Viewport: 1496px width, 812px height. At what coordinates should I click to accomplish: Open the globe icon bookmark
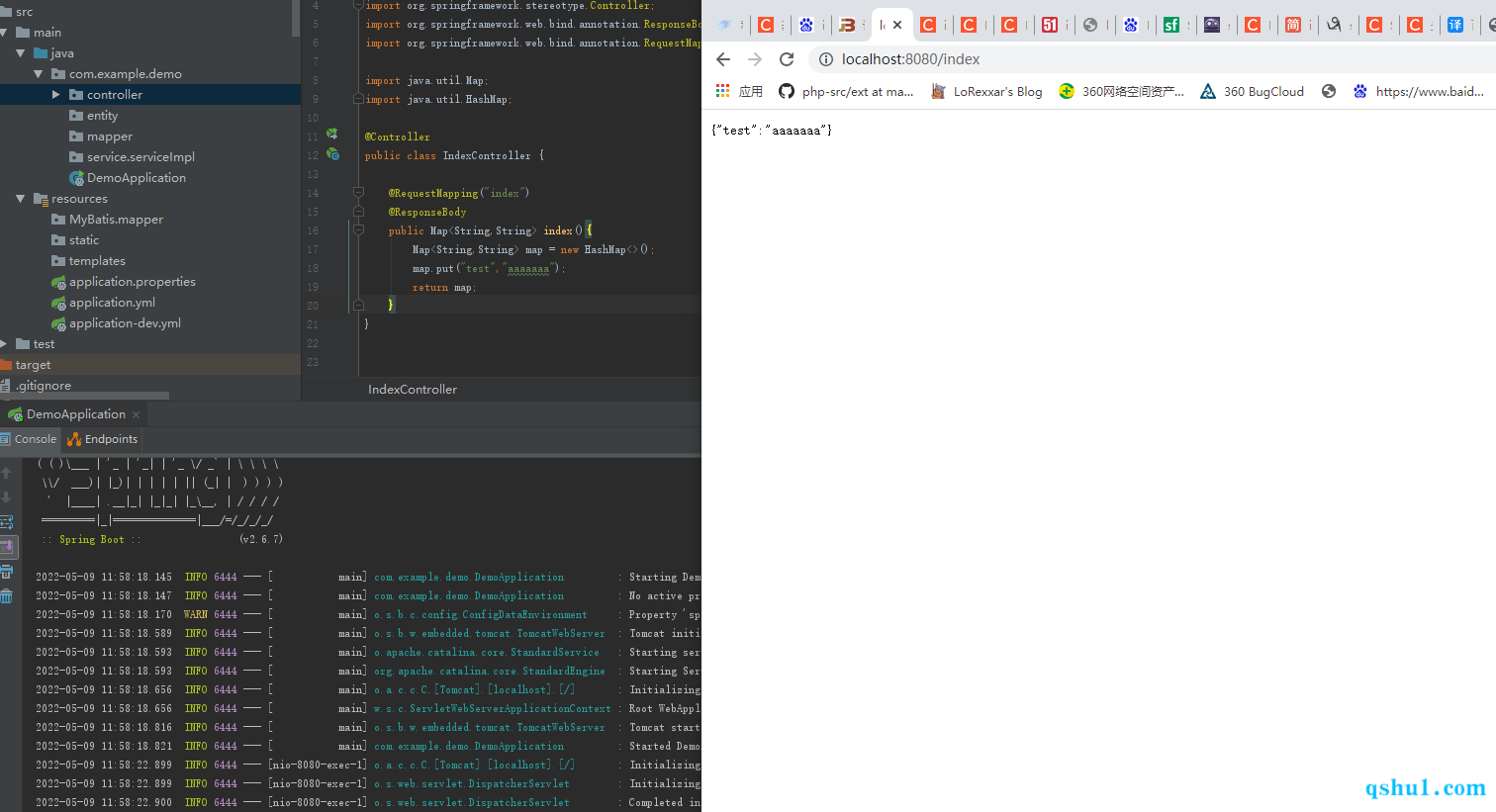pyautogui.click(x=1329, y=91)
